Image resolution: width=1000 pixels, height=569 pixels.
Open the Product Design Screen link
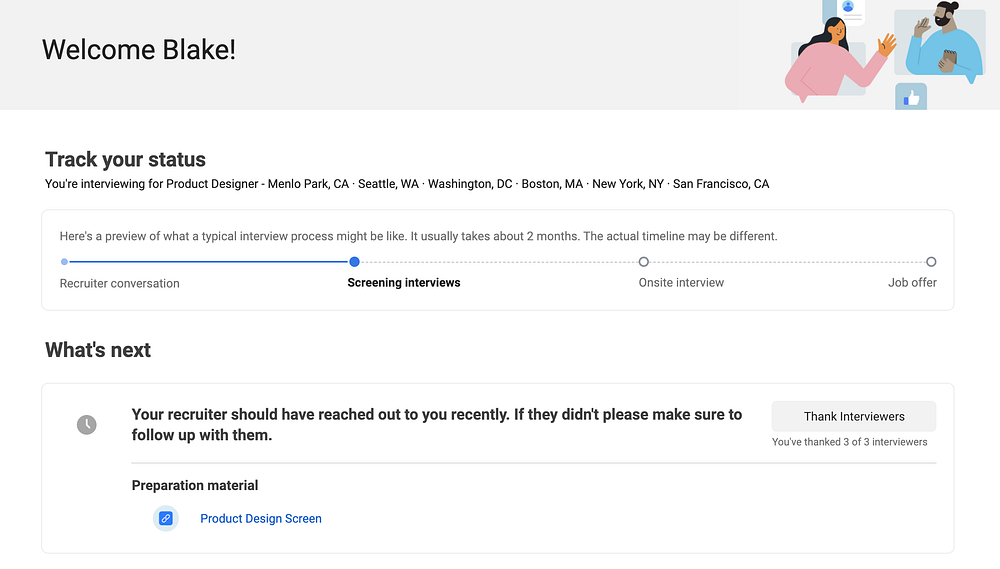click(x=261, y=518)
